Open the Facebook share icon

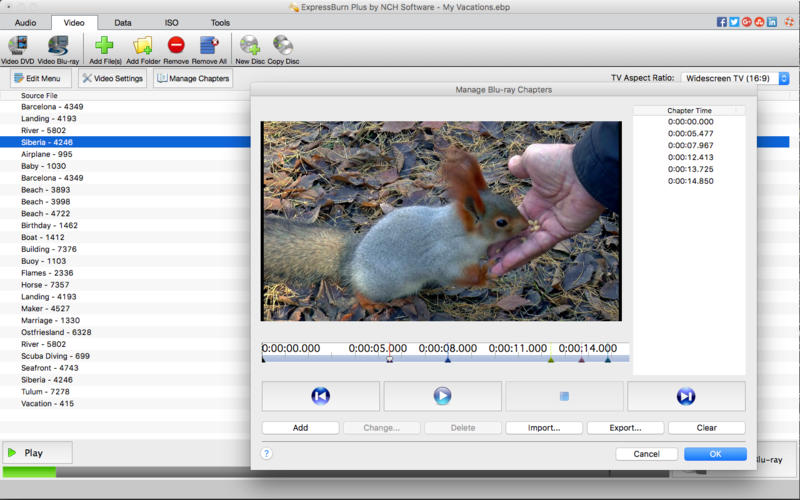721,22
